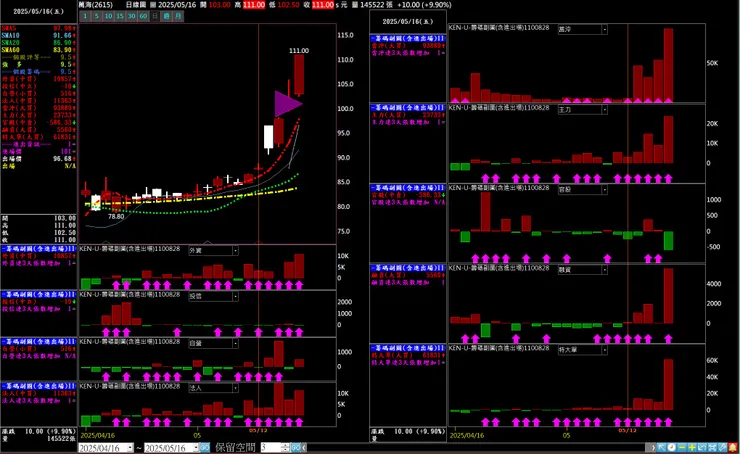Click the 78.80 low price label on chart
Image resolution: width=740 pixels, height=454 pixels.
click(x=116, y=217)
